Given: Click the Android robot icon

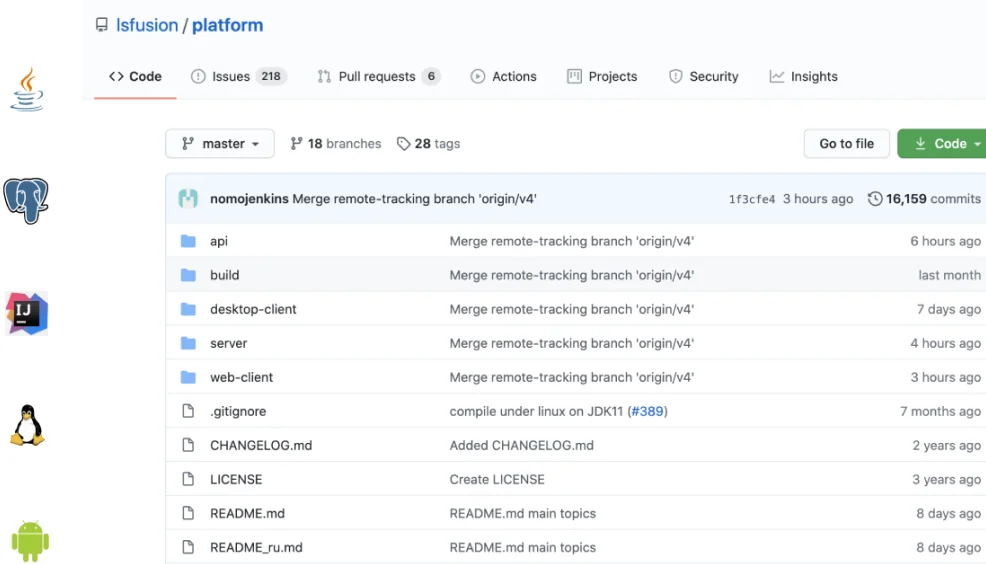Looking at the screenshot, I should tap(30, 541).
